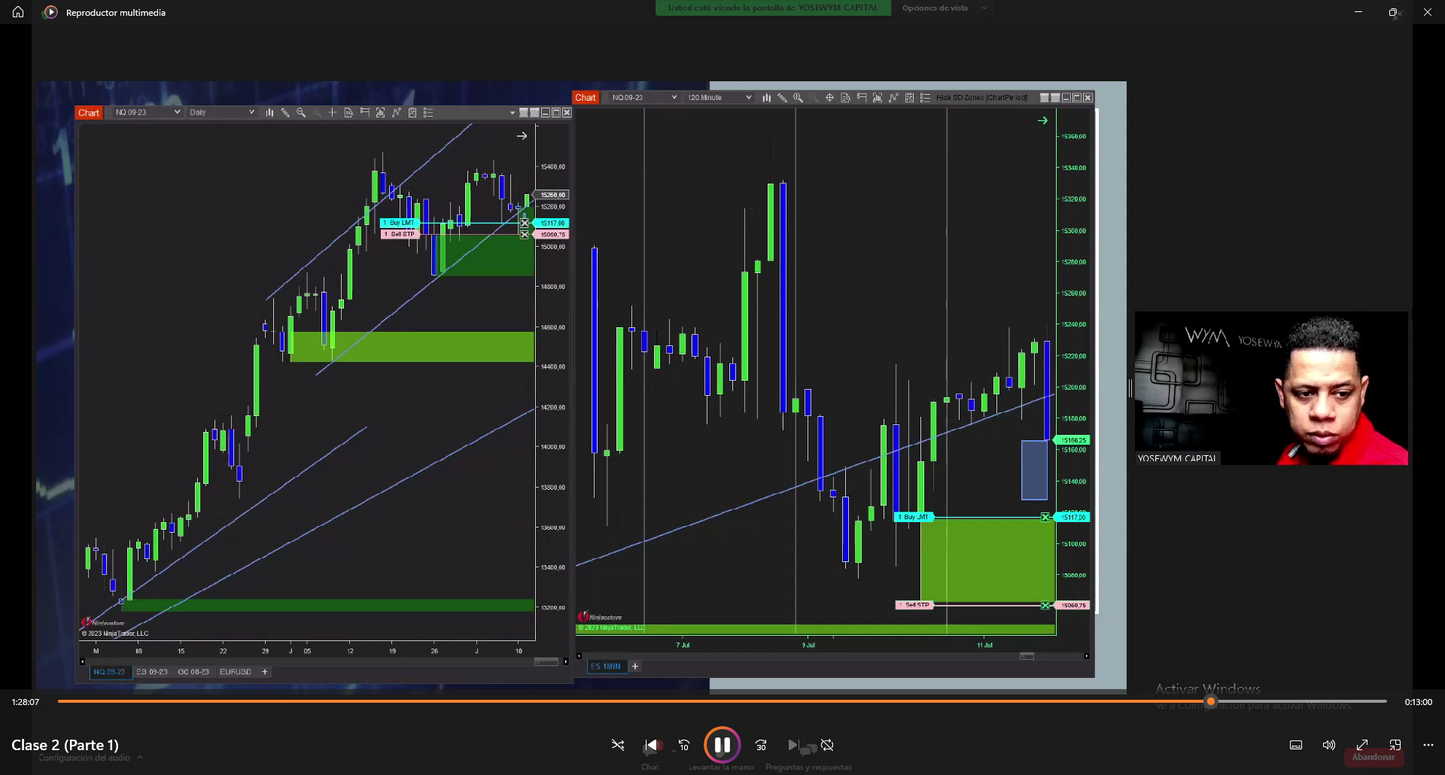The height and width of the screenshot is (775, 1445).
Task: Seek on the video progress bar
Action: 722,702
